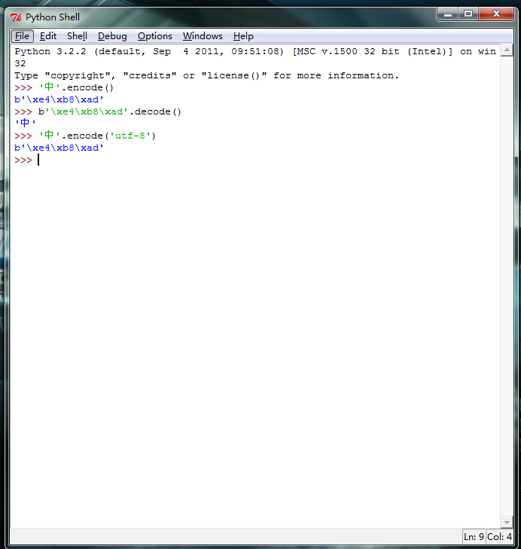Click the .decode() command line
The height and width of the screenshot is (549, 521).
(98, 112)
